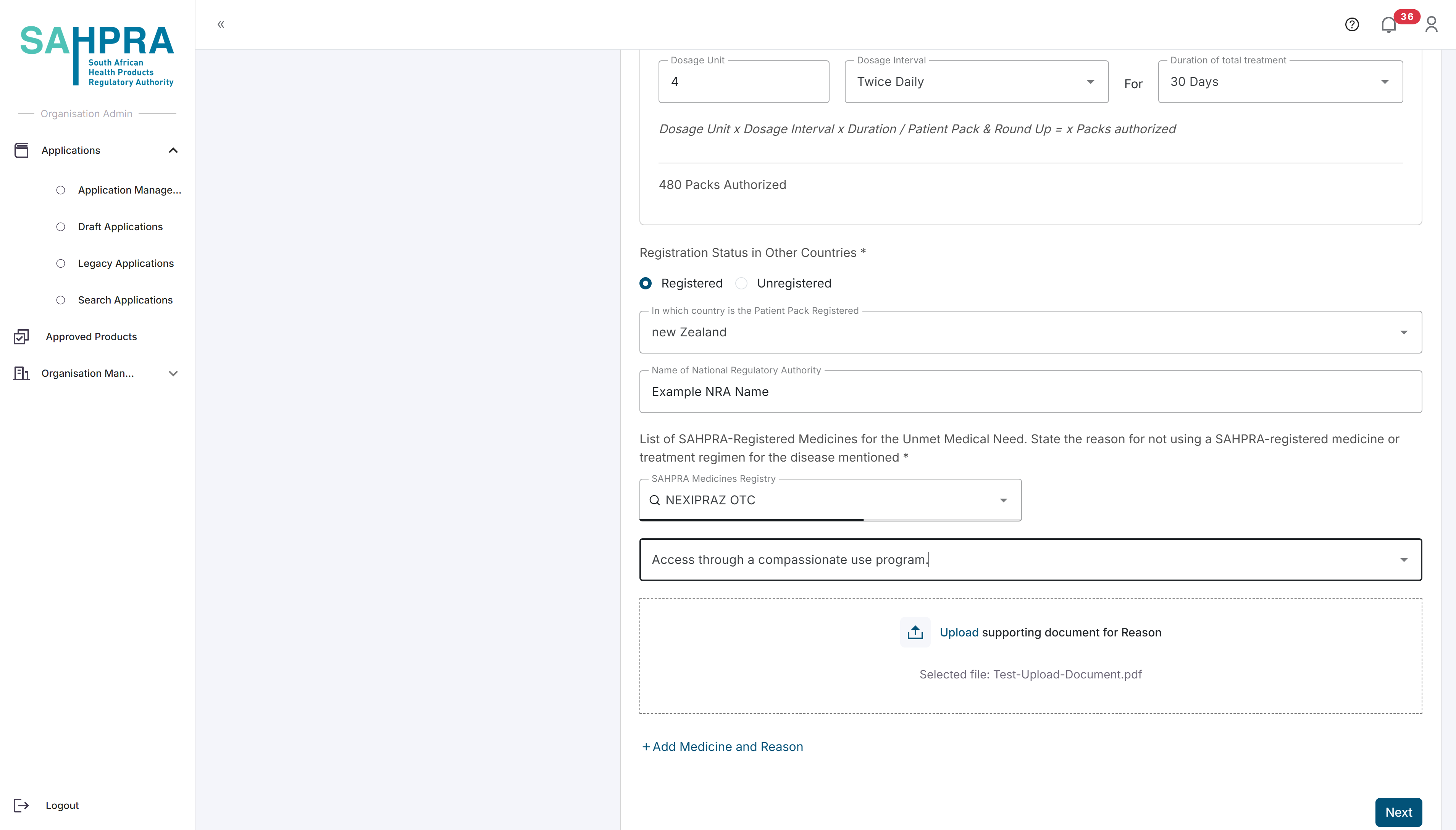The width and height of the screenshot is (1456, 830).
Task: Open notifications bell icon
Action: pos(1388,25)
